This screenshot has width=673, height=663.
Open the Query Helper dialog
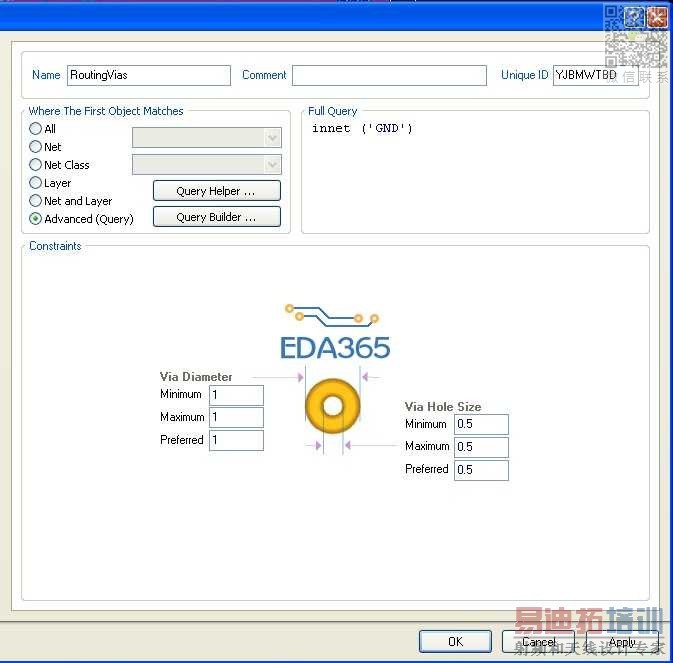217,191
